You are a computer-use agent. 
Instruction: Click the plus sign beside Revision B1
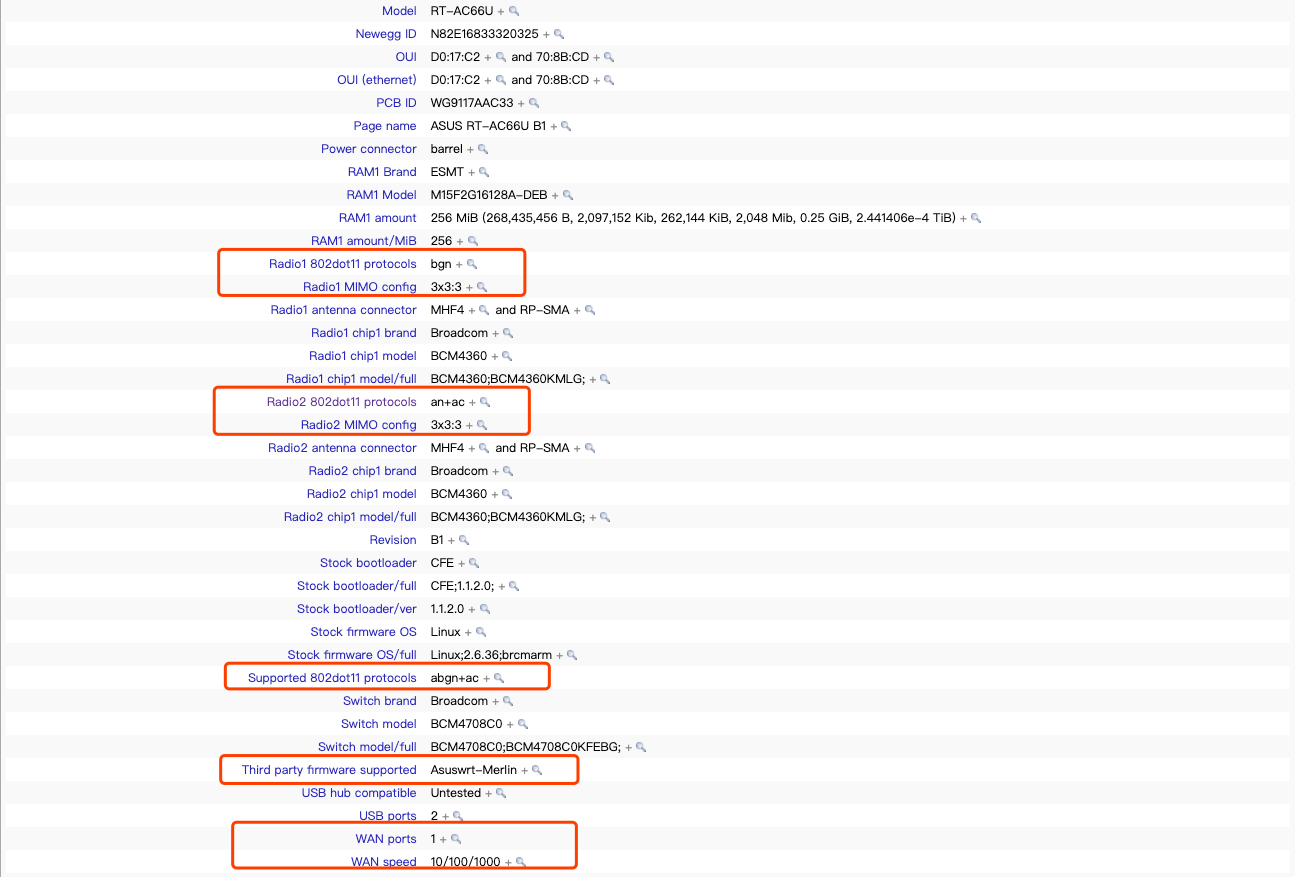pos(452,540)
